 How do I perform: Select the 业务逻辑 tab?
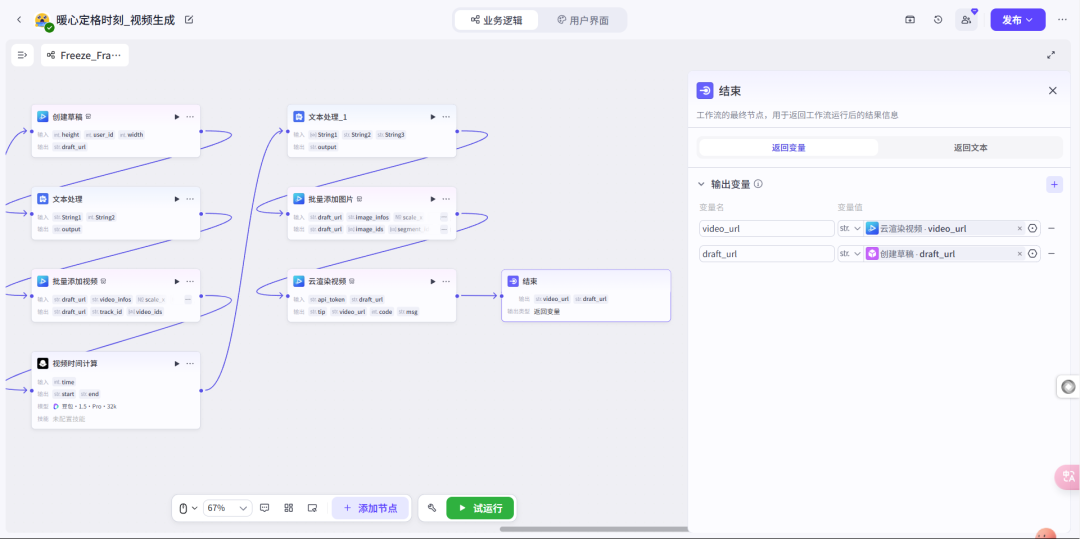click(496, 20)
